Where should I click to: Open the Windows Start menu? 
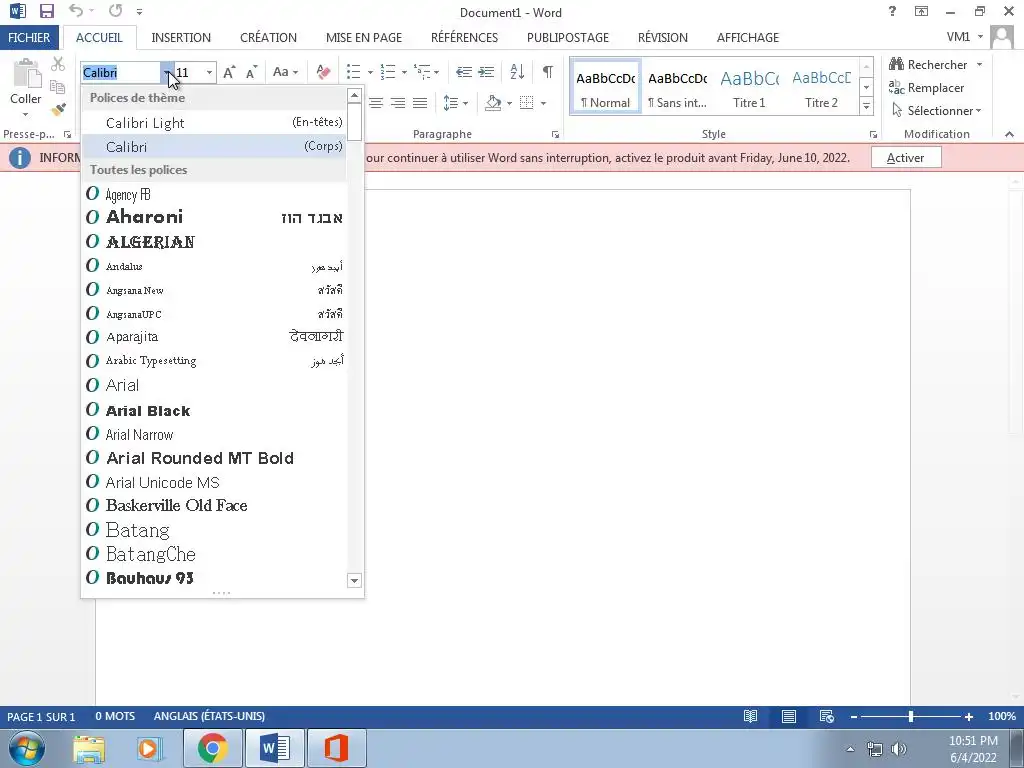pyautogui.click(x=27, y=748)
